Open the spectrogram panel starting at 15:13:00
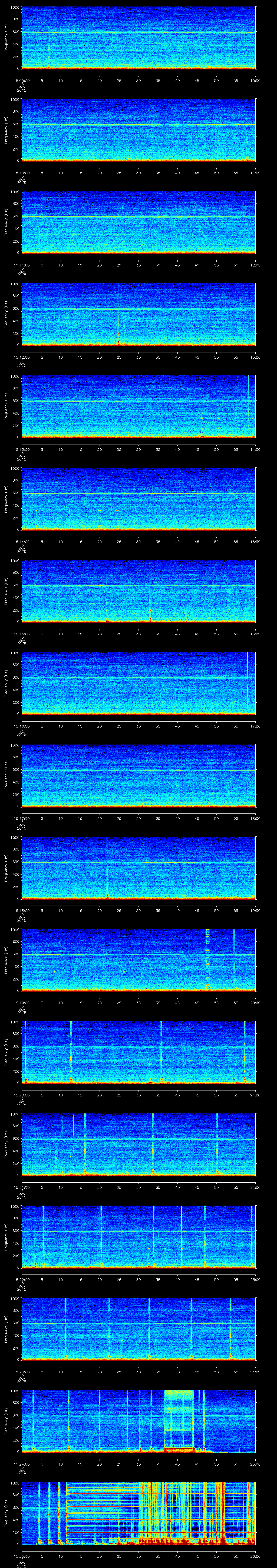This screenshot has width=277, height=1568. [x=138, y=407]
